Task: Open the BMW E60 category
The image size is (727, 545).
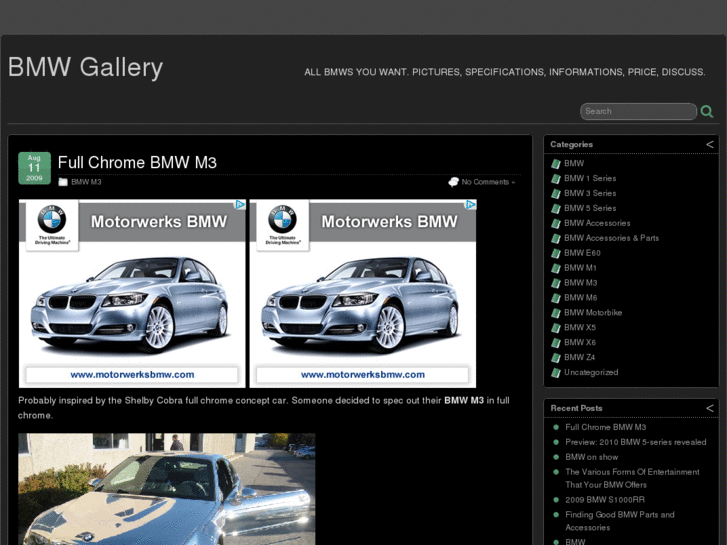Action: (582, 253)
